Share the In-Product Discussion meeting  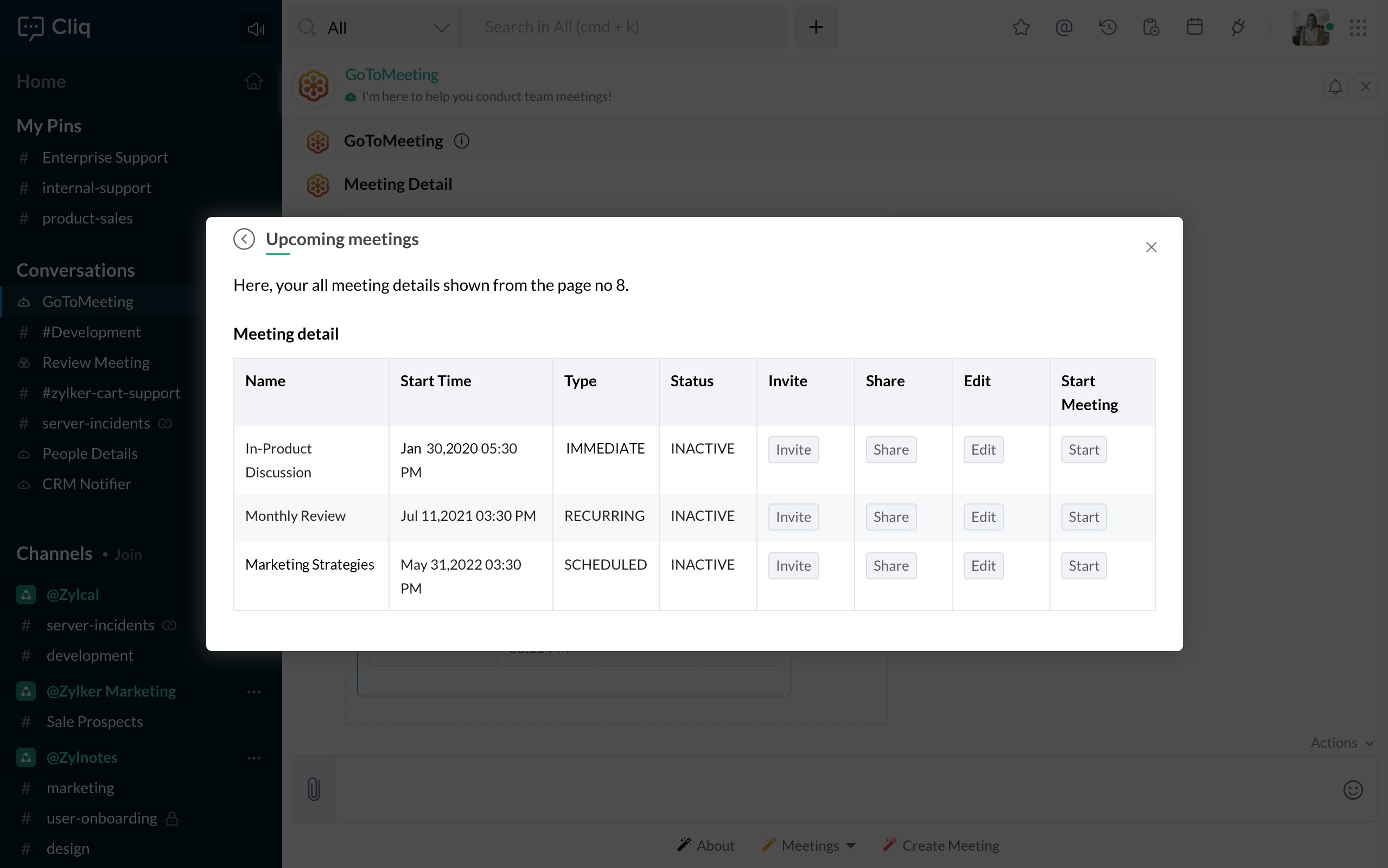click(891, 450)
